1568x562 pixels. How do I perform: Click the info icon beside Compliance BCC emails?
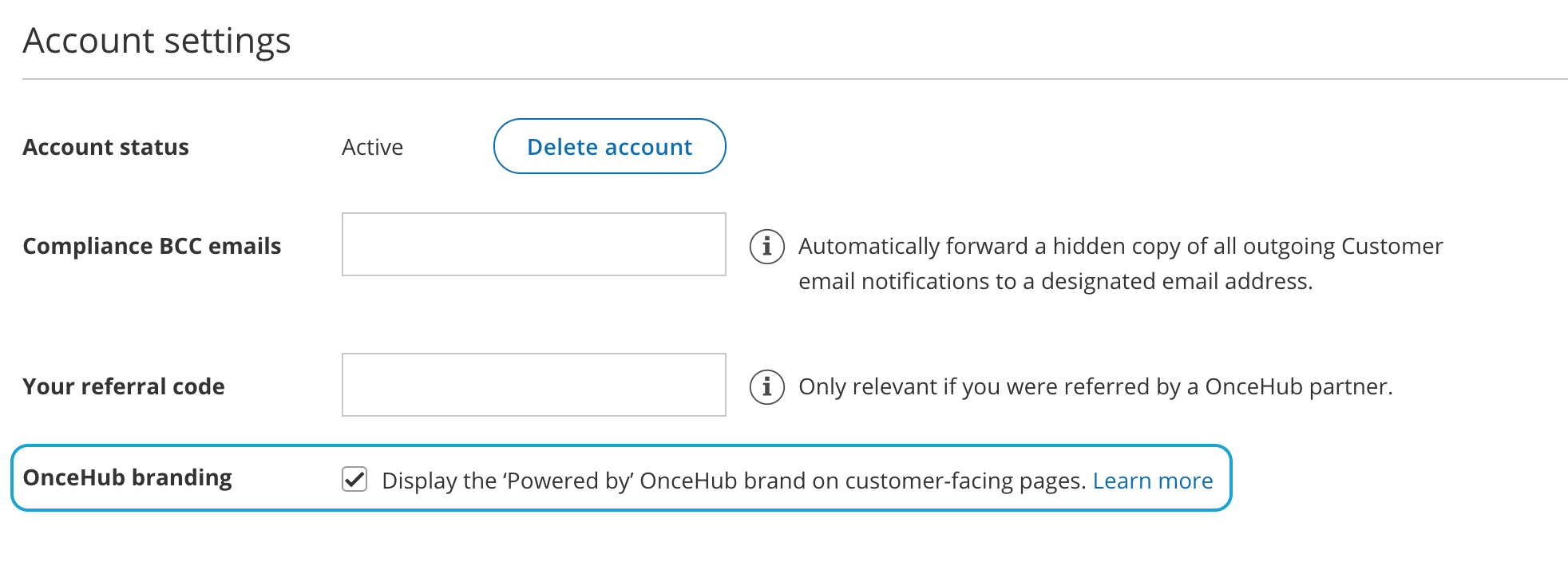click(x=766, y=247)
